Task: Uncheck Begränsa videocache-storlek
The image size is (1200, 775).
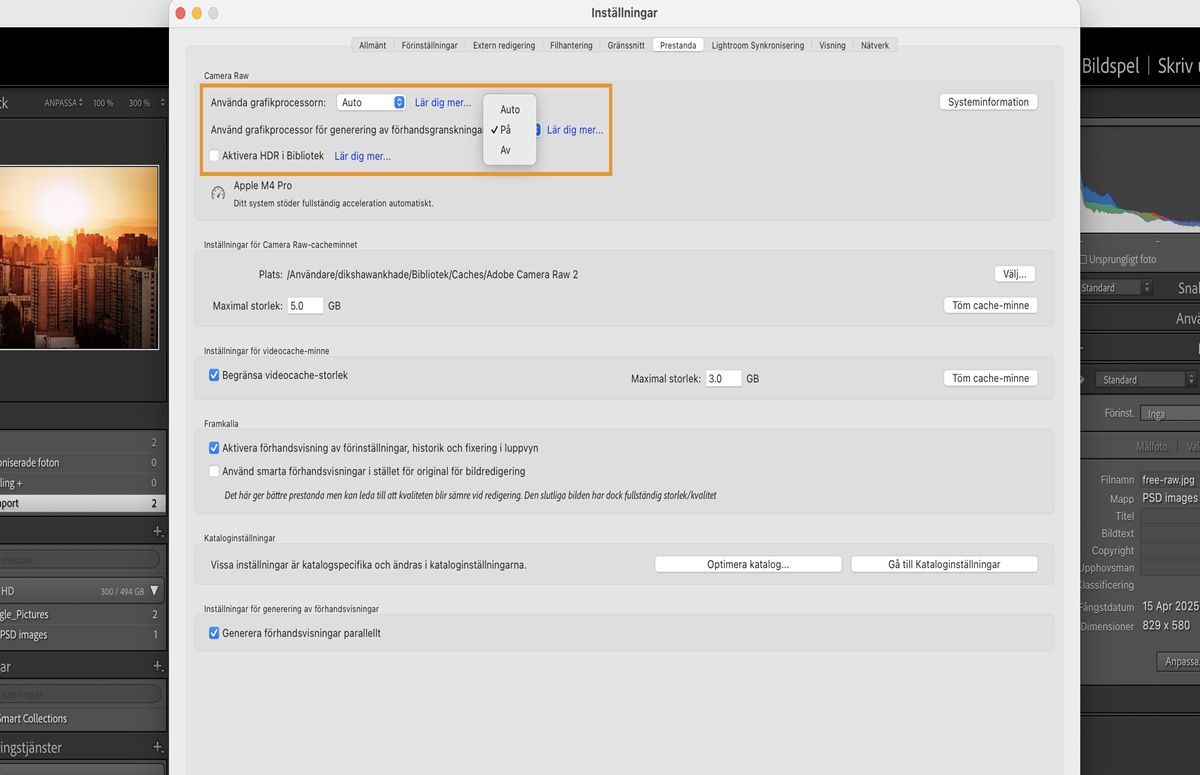Action: (x=214, y=374)
